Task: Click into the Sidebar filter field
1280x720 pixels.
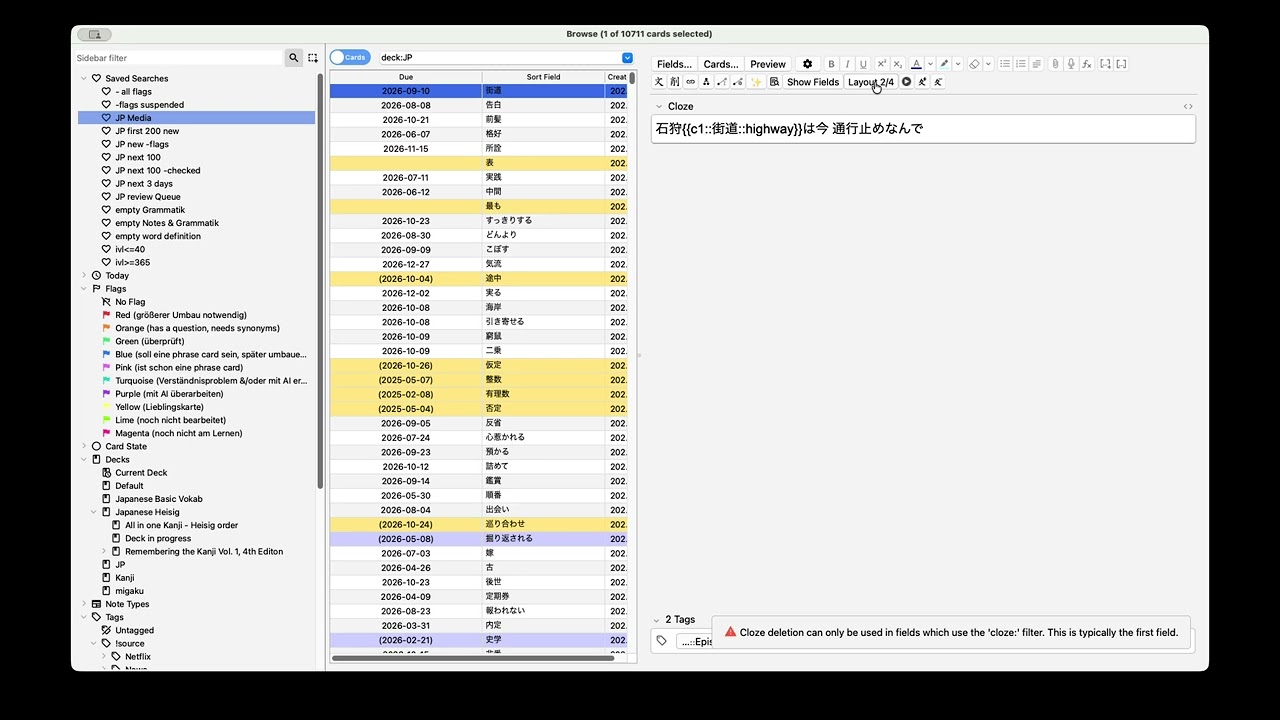Action: (x=180, y=58)
